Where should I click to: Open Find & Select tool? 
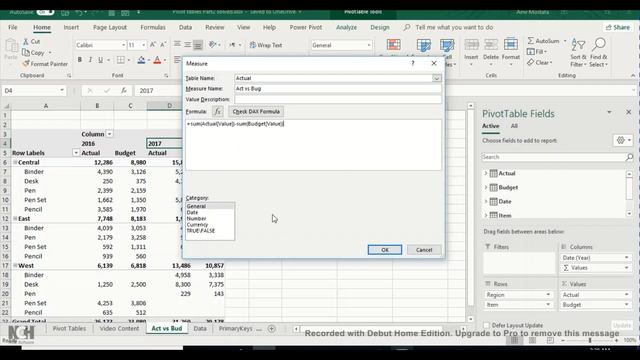pos(599,53)
